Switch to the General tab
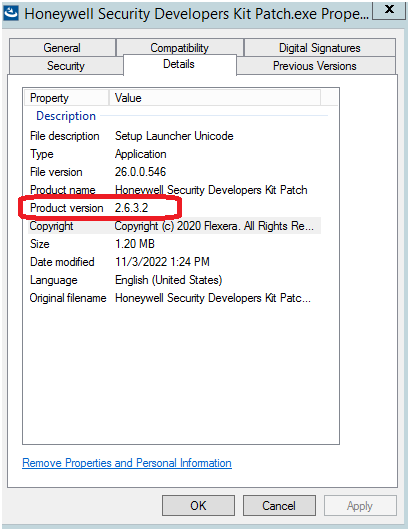This screenshot has height=530, width=410. [x=63, y=48]
